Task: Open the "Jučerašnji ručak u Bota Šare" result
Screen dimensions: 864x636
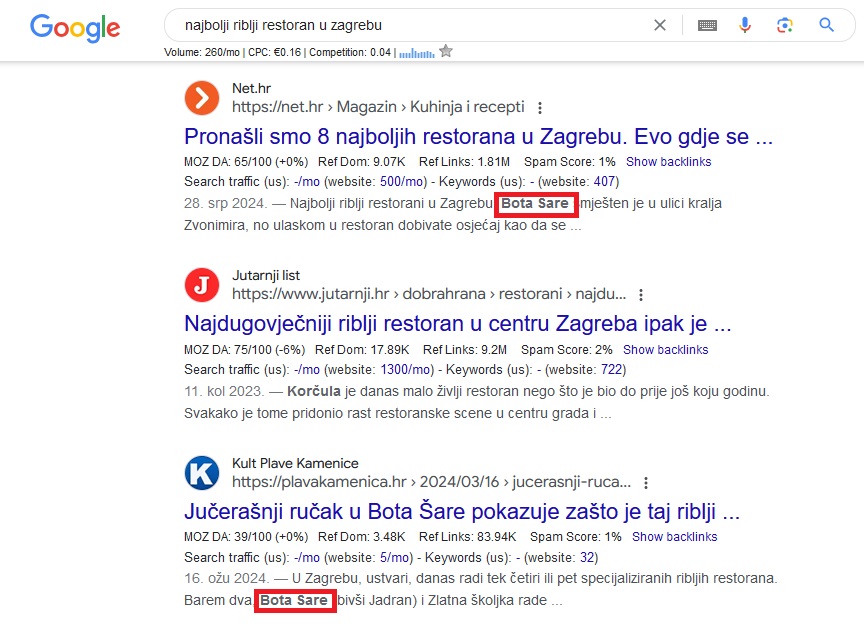Action: click(x=462, y=512)
